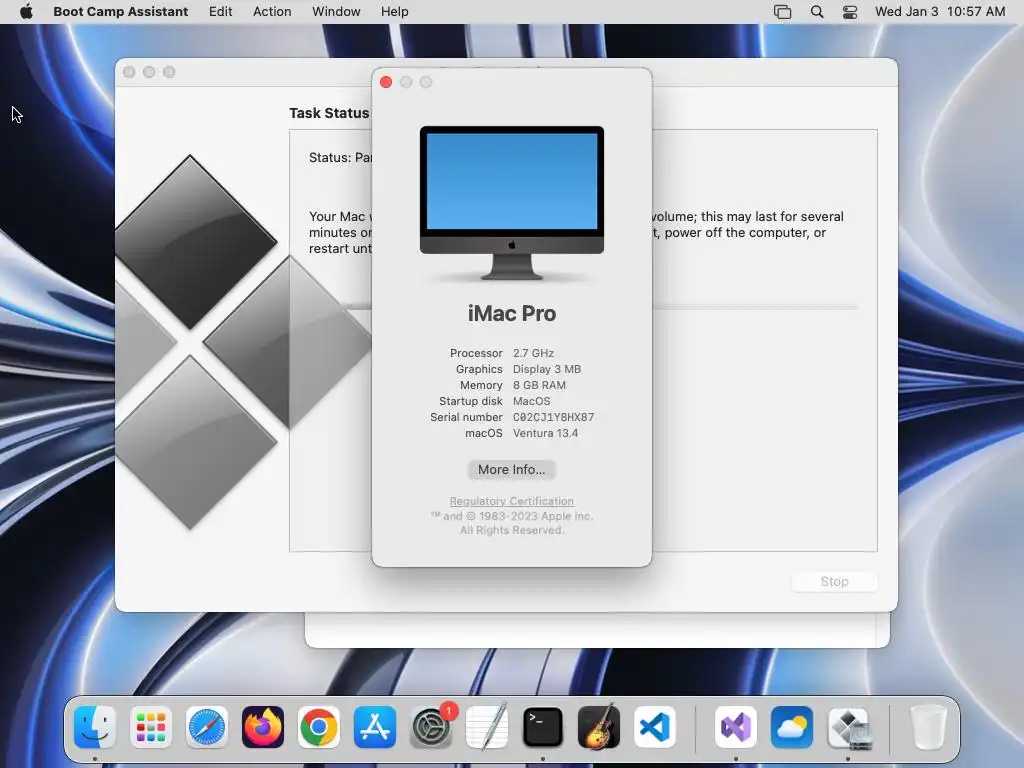Screen dimensions: 1024x768
Task: Open the Window menu
Action: coord(336,11)
